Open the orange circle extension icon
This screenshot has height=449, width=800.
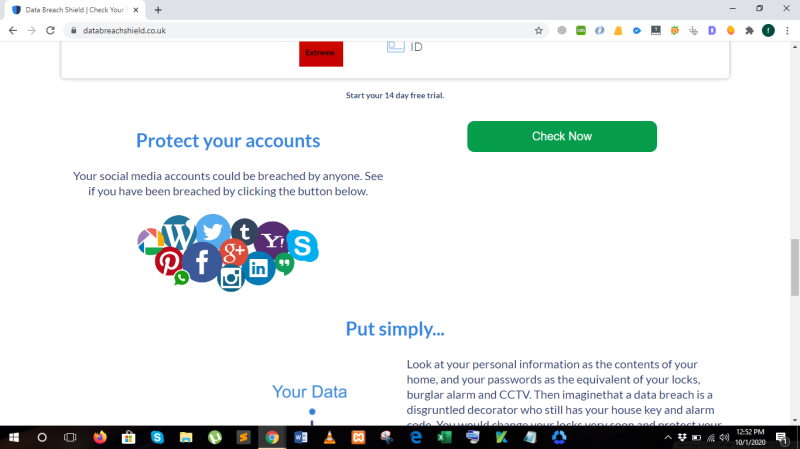[731, 31]
